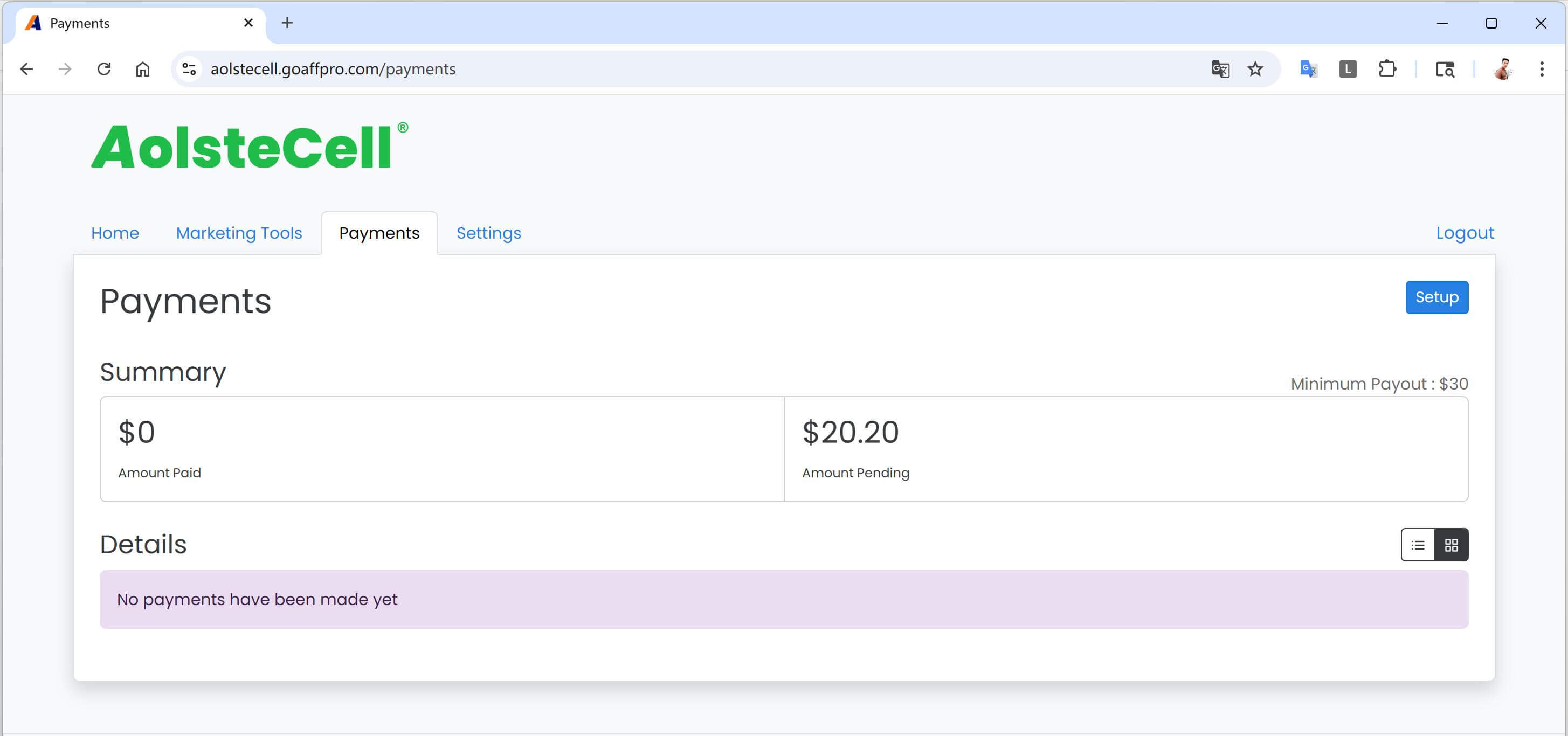Click the Setup button
The image size is (1568, 736).
1436,297
